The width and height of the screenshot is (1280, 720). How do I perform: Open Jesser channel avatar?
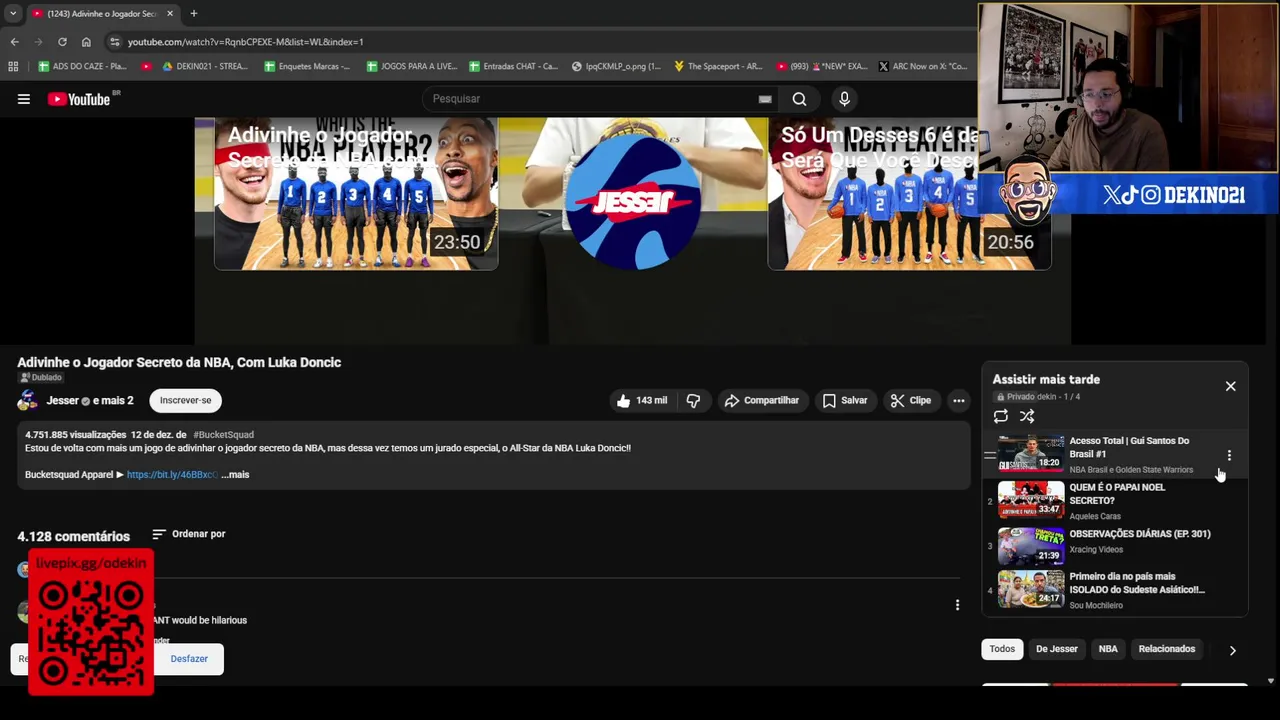27,400
